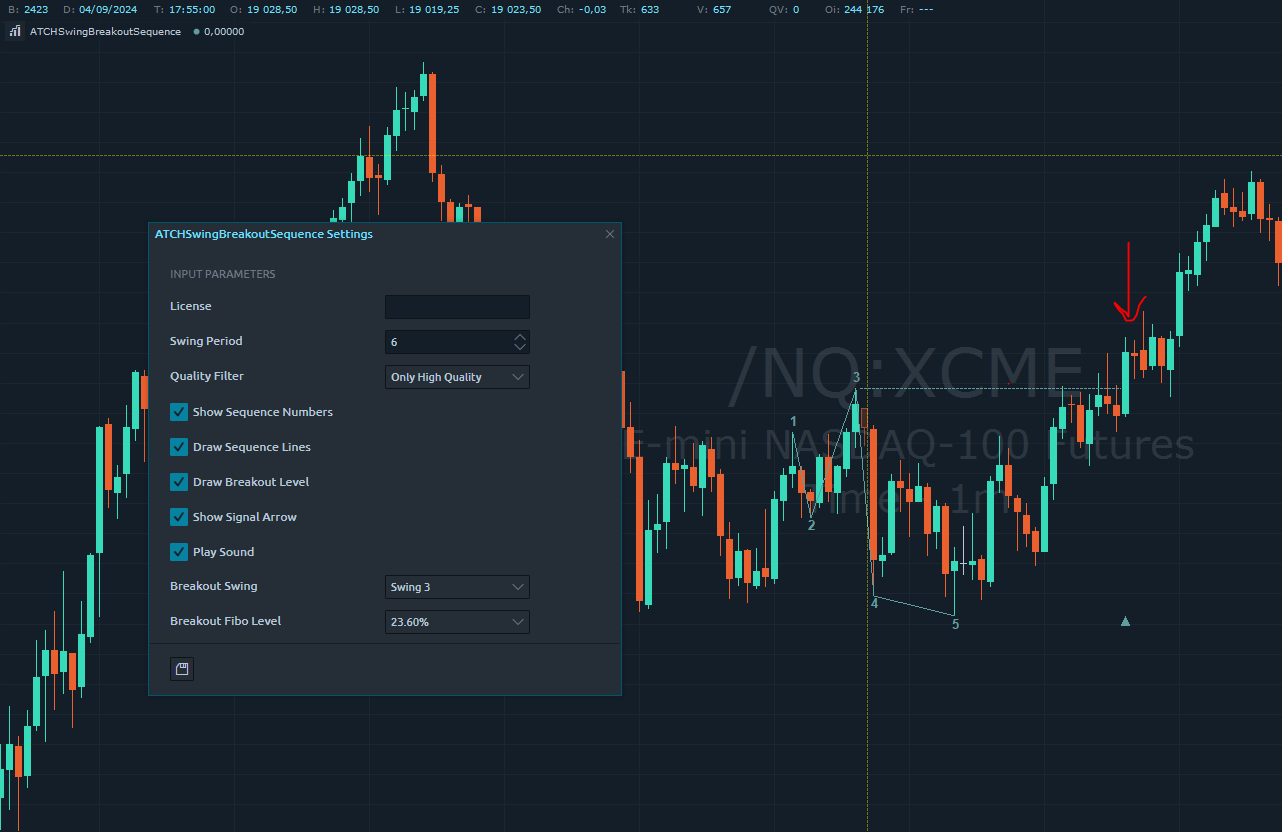The height and width of the screenshot is (832, 1282).
Task: Click the ATCHSwingBreakoutSequence indicator label
Action: (105, 31)
